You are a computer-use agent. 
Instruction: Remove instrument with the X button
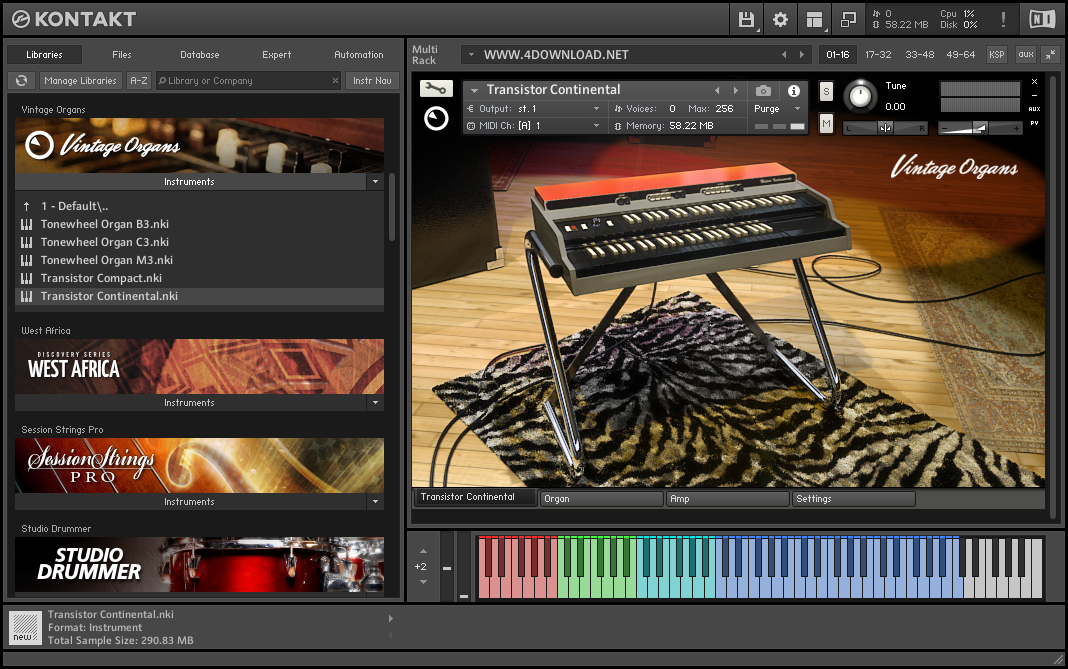coord(1035,82)
